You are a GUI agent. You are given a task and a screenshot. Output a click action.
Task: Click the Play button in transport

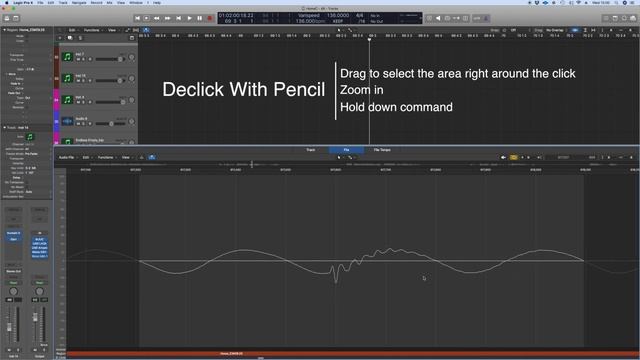pyautogui.click(x=189, y=18)
